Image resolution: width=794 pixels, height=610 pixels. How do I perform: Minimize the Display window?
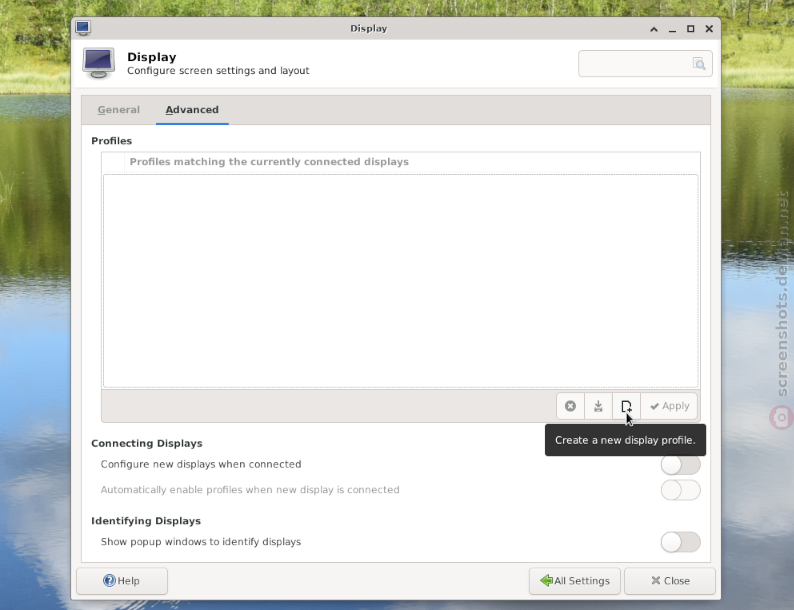(x=672, y=29)
